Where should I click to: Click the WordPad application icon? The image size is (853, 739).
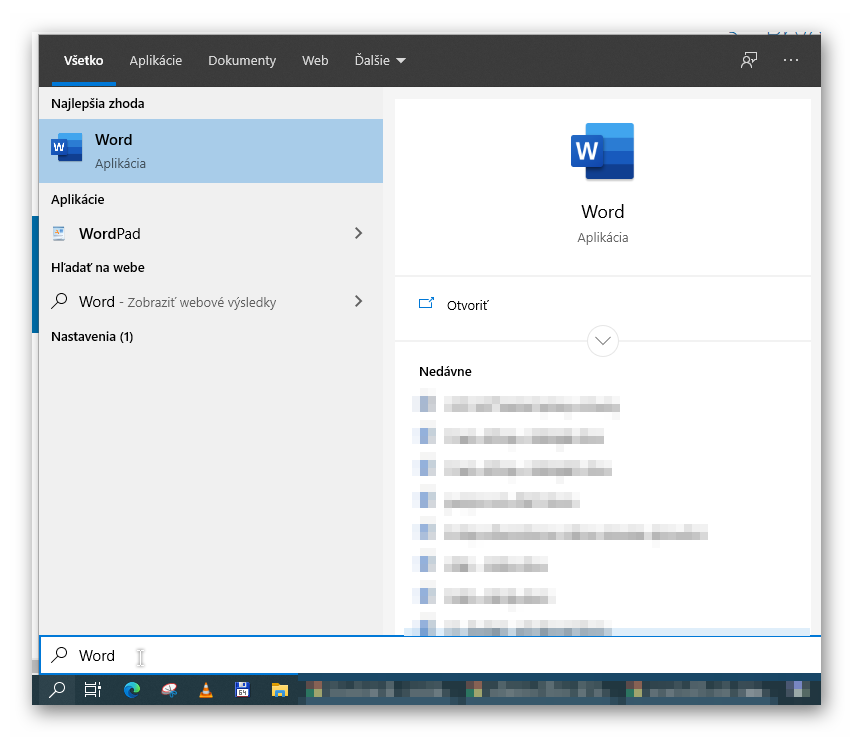tap(58, 233)
